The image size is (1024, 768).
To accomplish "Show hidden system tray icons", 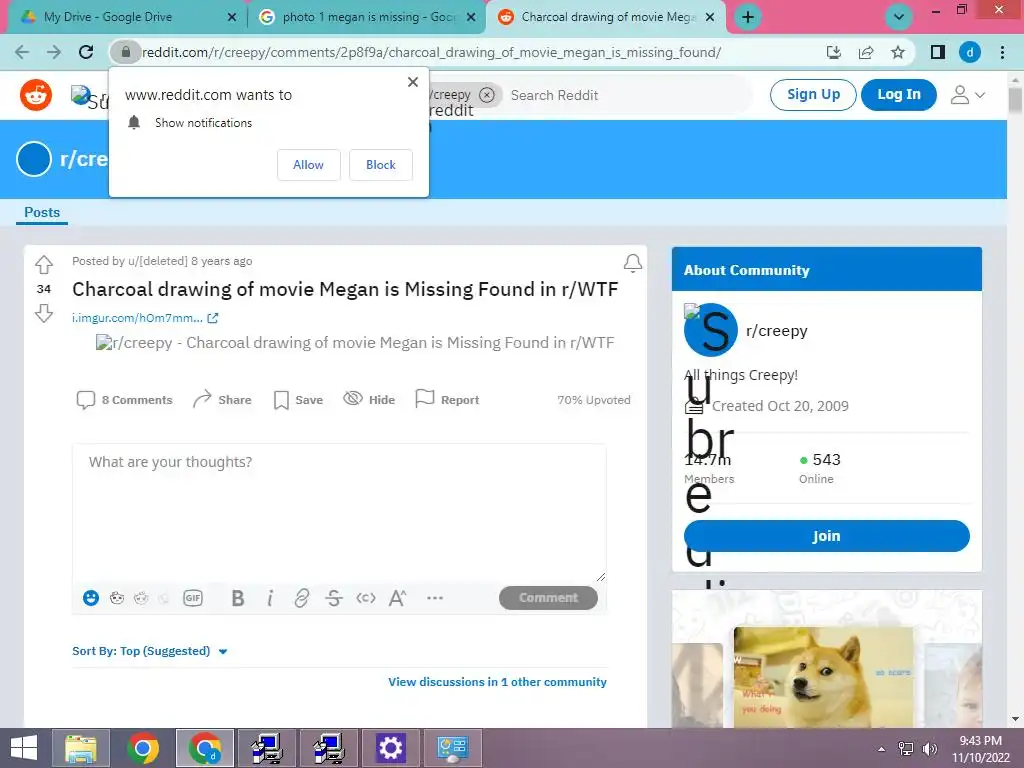I will pos(882,749).
